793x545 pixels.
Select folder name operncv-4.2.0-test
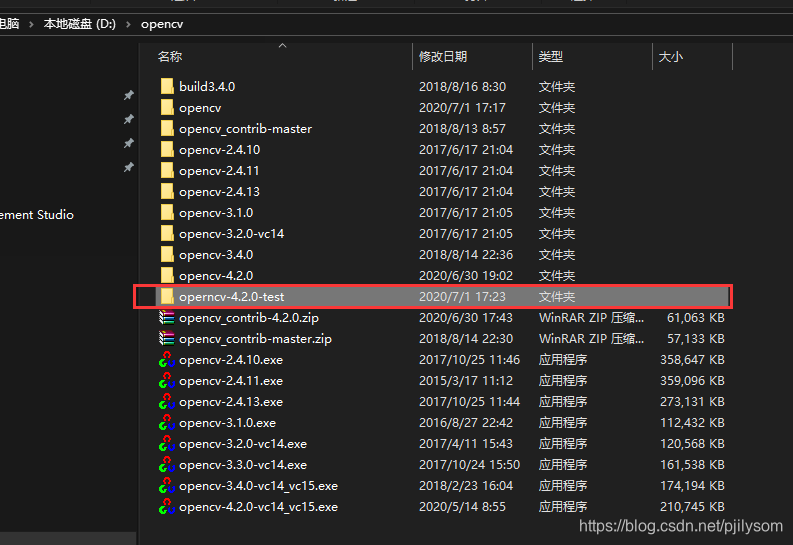[232, 297]
